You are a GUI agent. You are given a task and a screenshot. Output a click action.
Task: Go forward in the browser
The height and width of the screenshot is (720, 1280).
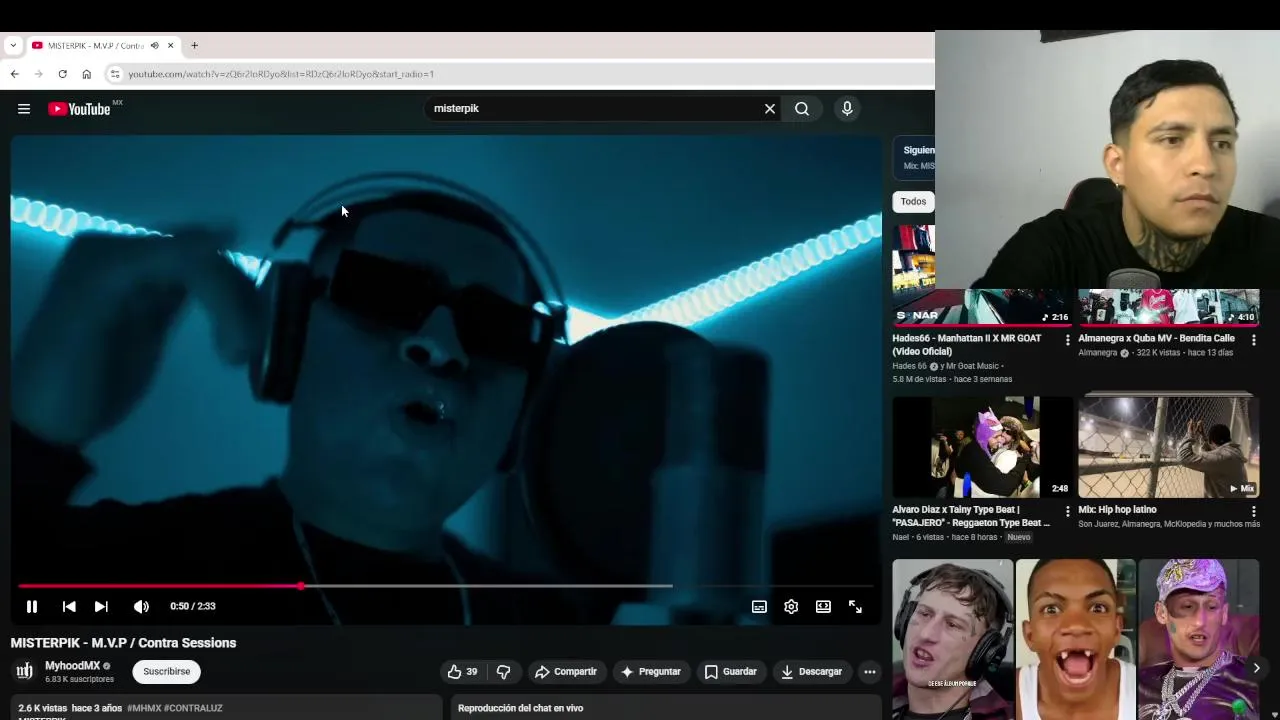pos(38,74)
